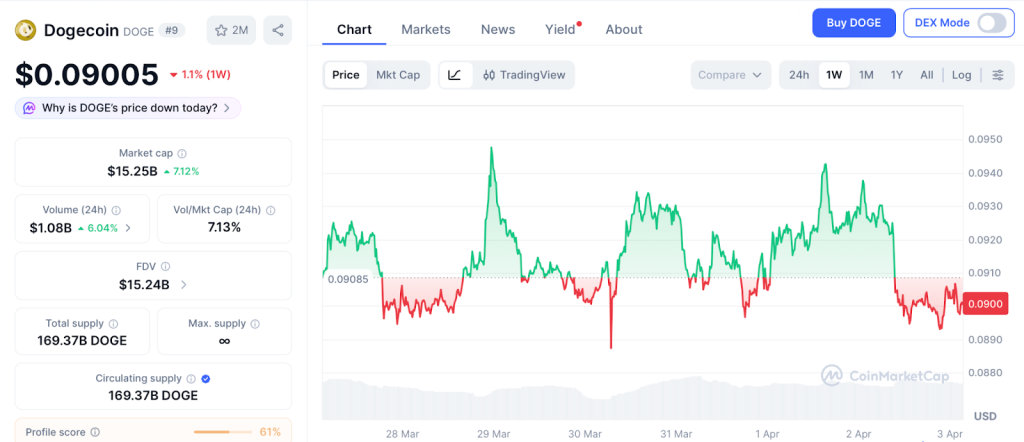The width and height of the screenshot is (1024, 442).
Task: Toggle the Log scale option
Action: [961, 75]
